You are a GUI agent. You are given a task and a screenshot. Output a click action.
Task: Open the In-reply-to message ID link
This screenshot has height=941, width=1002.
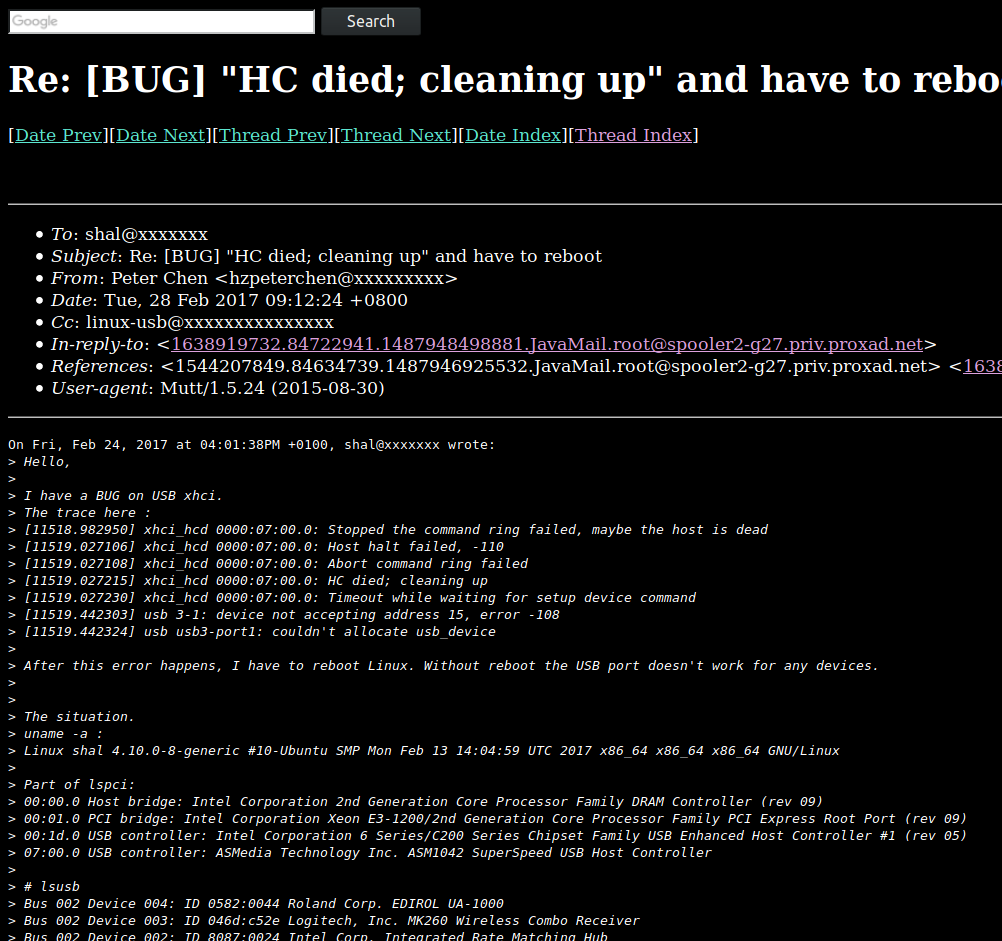pyautogui.click(x=547, y=344)
